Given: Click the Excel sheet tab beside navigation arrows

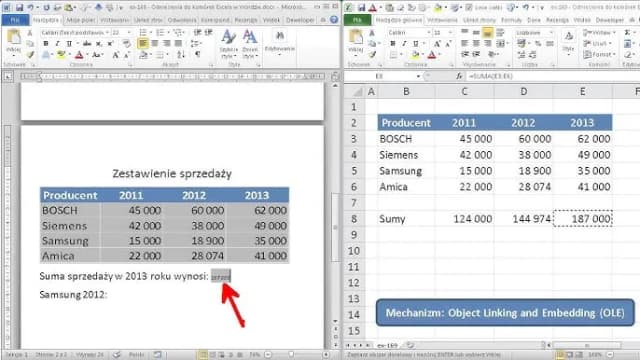Looking at the screenshot, I should coord(388,345).
